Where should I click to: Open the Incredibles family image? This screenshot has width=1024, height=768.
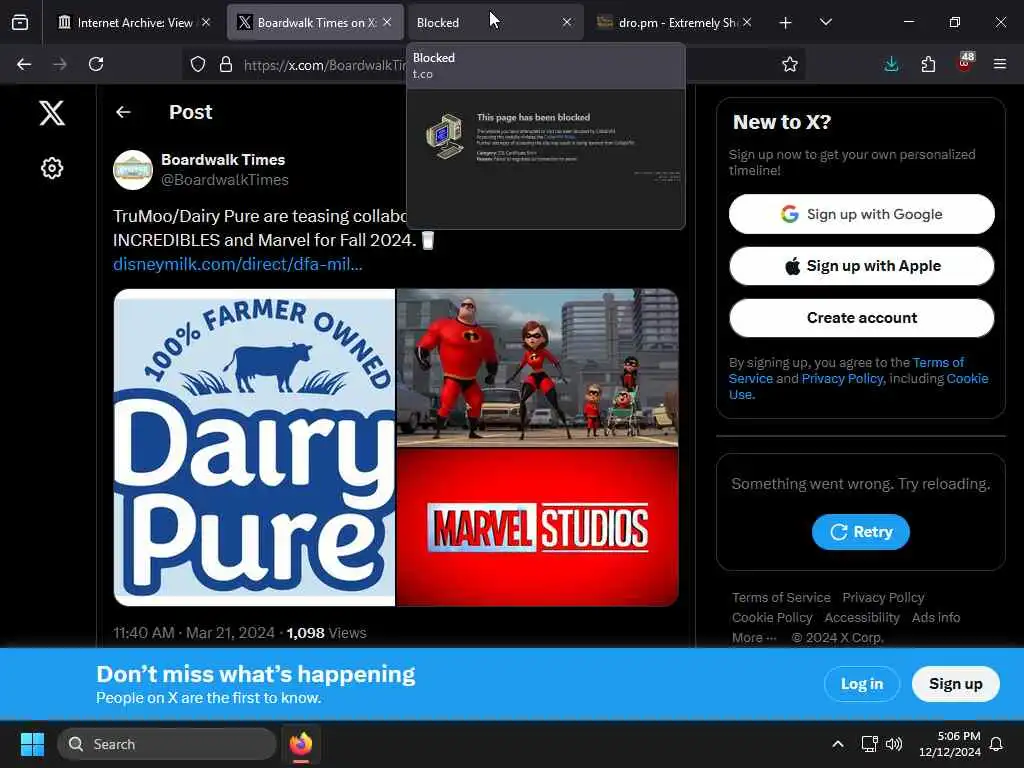pyautogui.click(x=537, y=368)
